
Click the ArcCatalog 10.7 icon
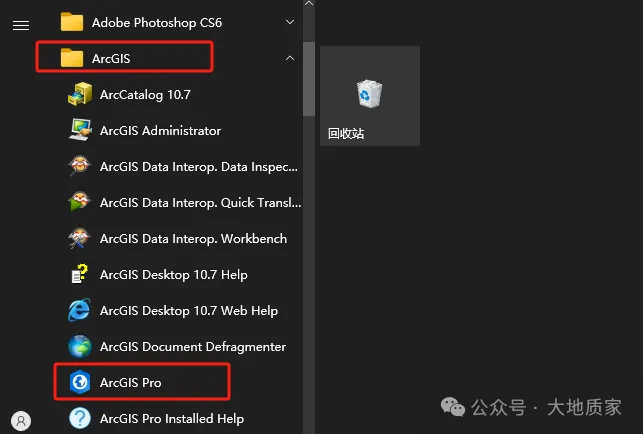(80, 95)
